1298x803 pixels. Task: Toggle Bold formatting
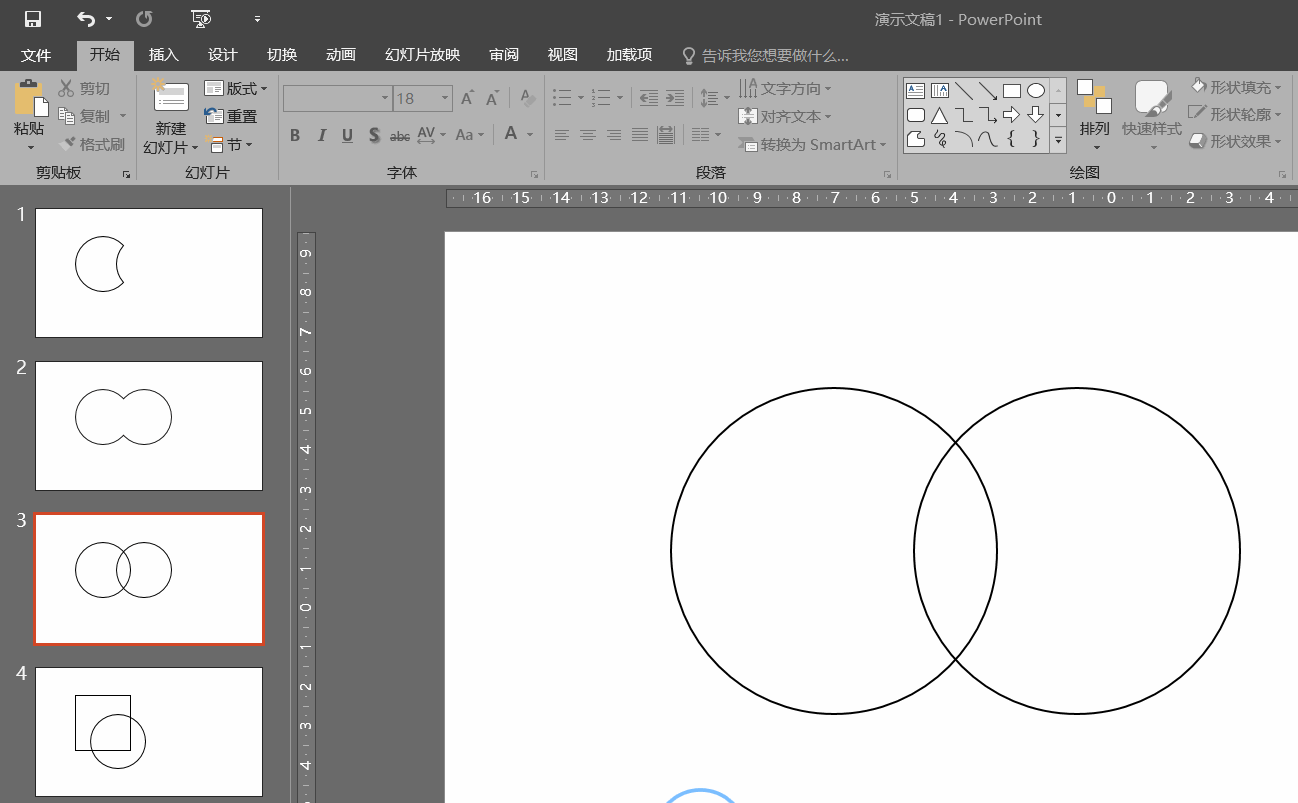(x=295, y=135)
